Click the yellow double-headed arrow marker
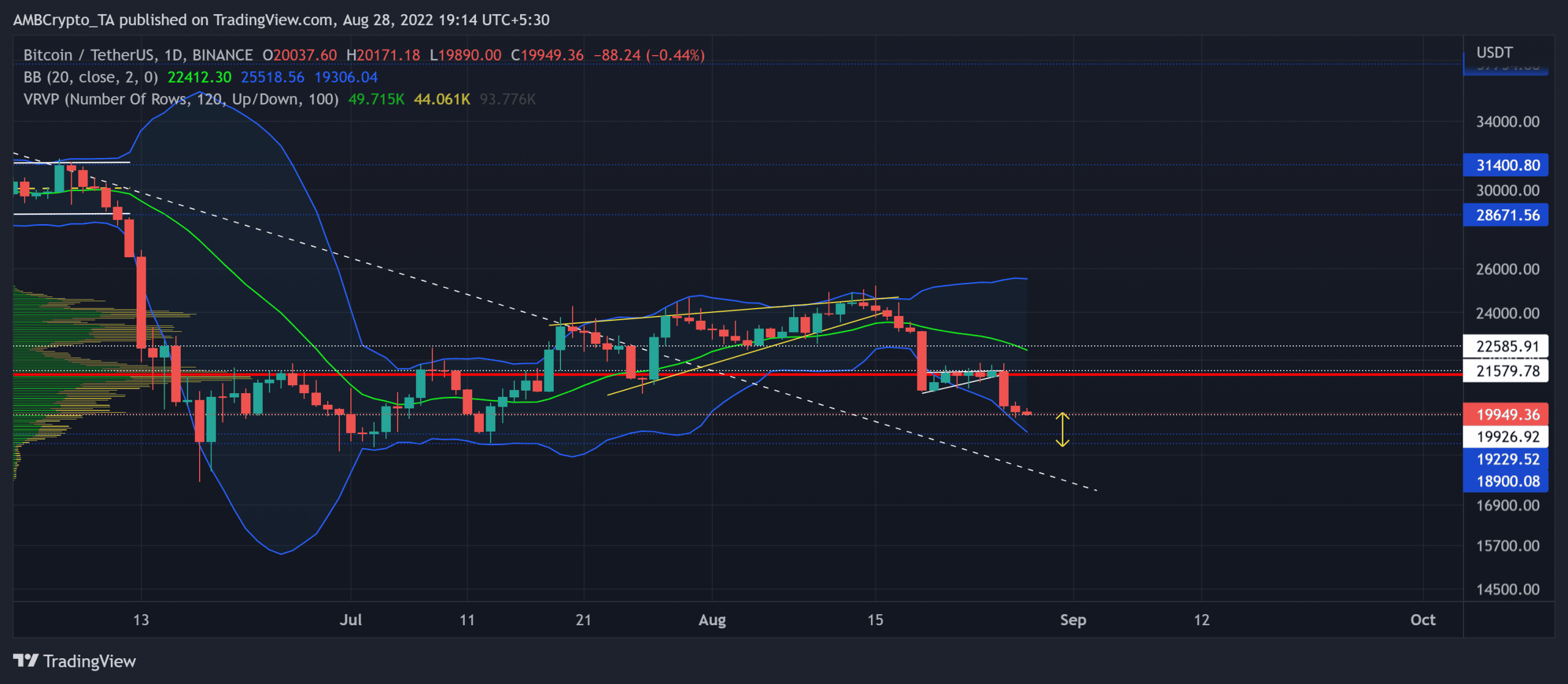Screen dimensions: 1568x684 tap(1063, 429)
